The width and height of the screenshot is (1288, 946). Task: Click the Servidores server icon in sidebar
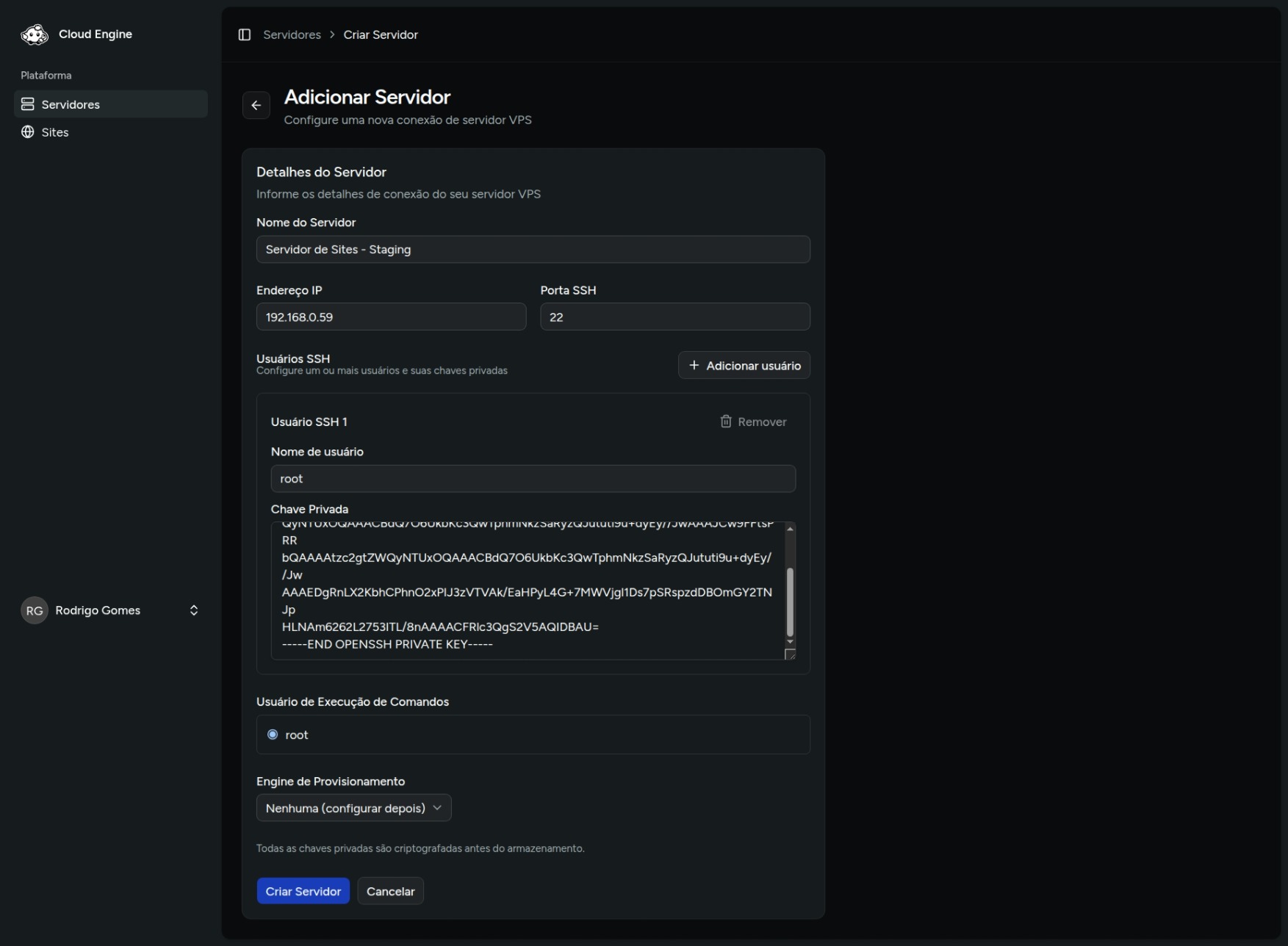click(28, 104)
